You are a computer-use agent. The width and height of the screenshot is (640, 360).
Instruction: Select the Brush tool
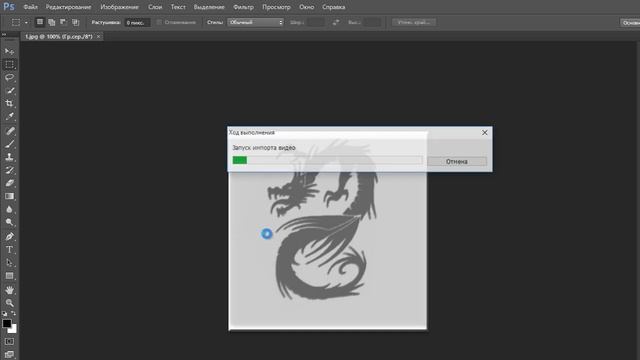pos(9,144)
